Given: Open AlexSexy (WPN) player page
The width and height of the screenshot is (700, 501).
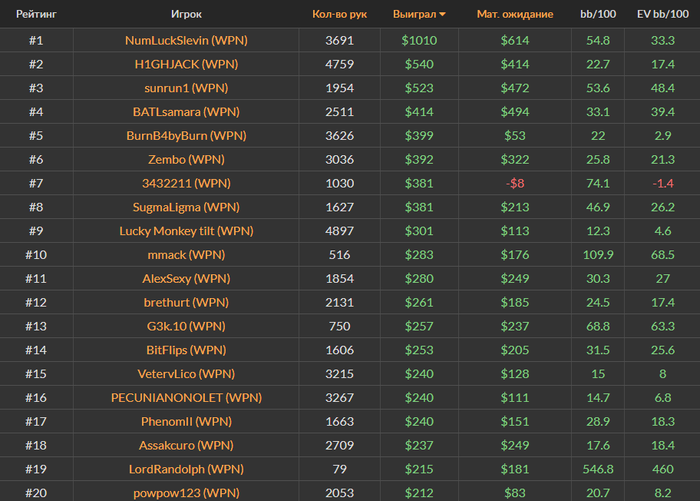Looking at the screenshot, I should [186, 278].
